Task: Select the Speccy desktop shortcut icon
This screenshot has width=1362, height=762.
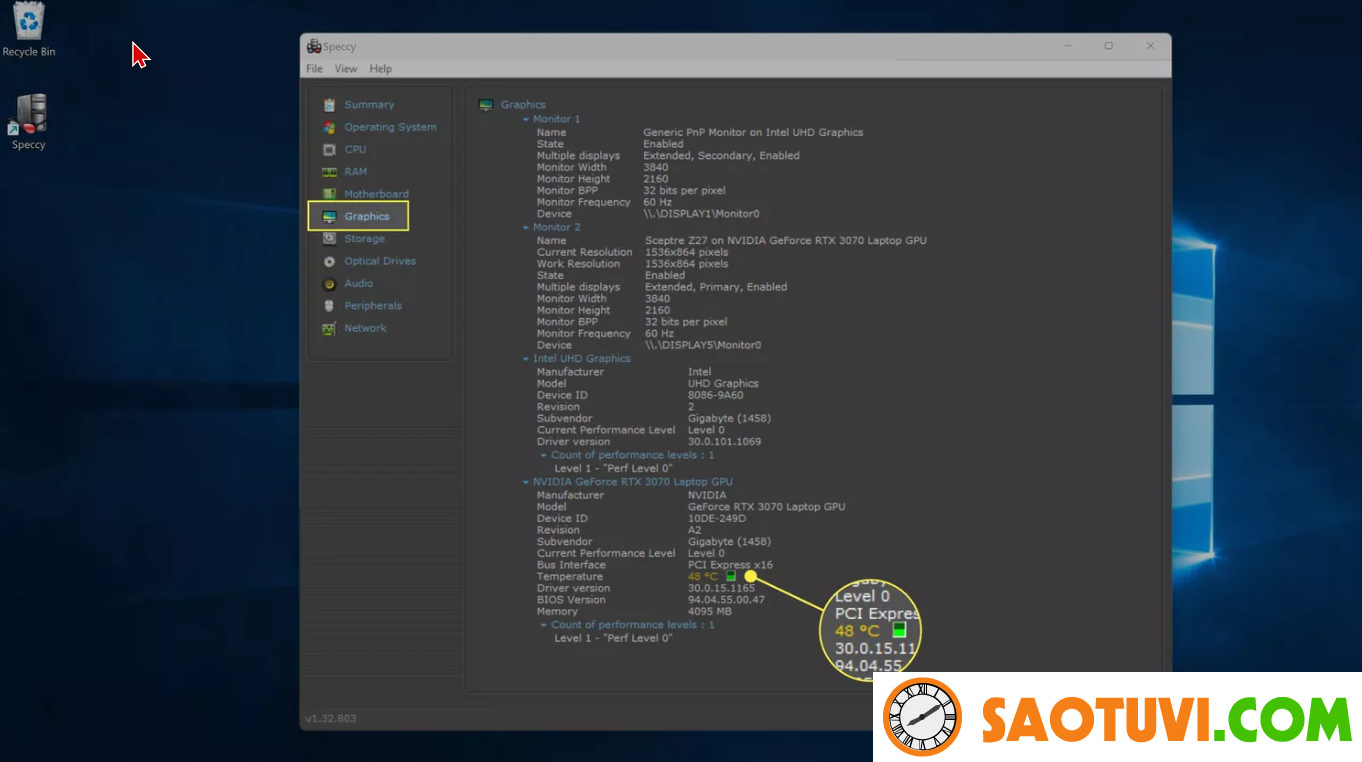Action: tap(29, 114)
